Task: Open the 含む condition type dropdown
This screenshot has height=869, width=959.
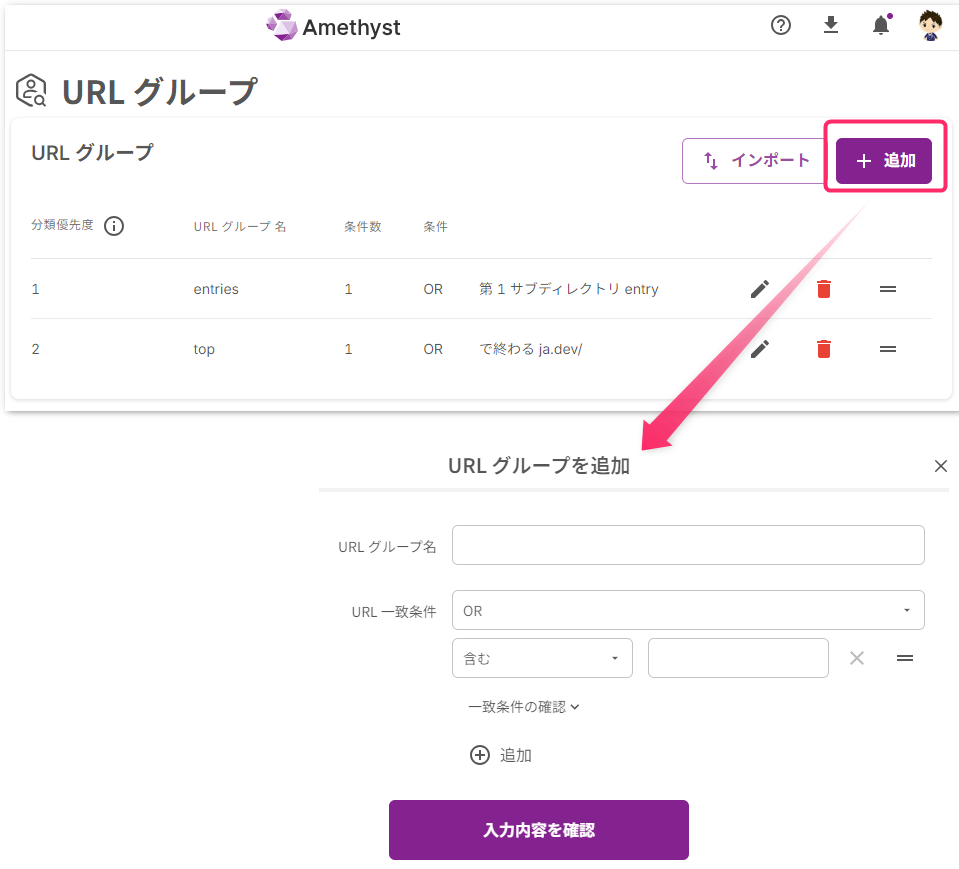Action: 542,658
